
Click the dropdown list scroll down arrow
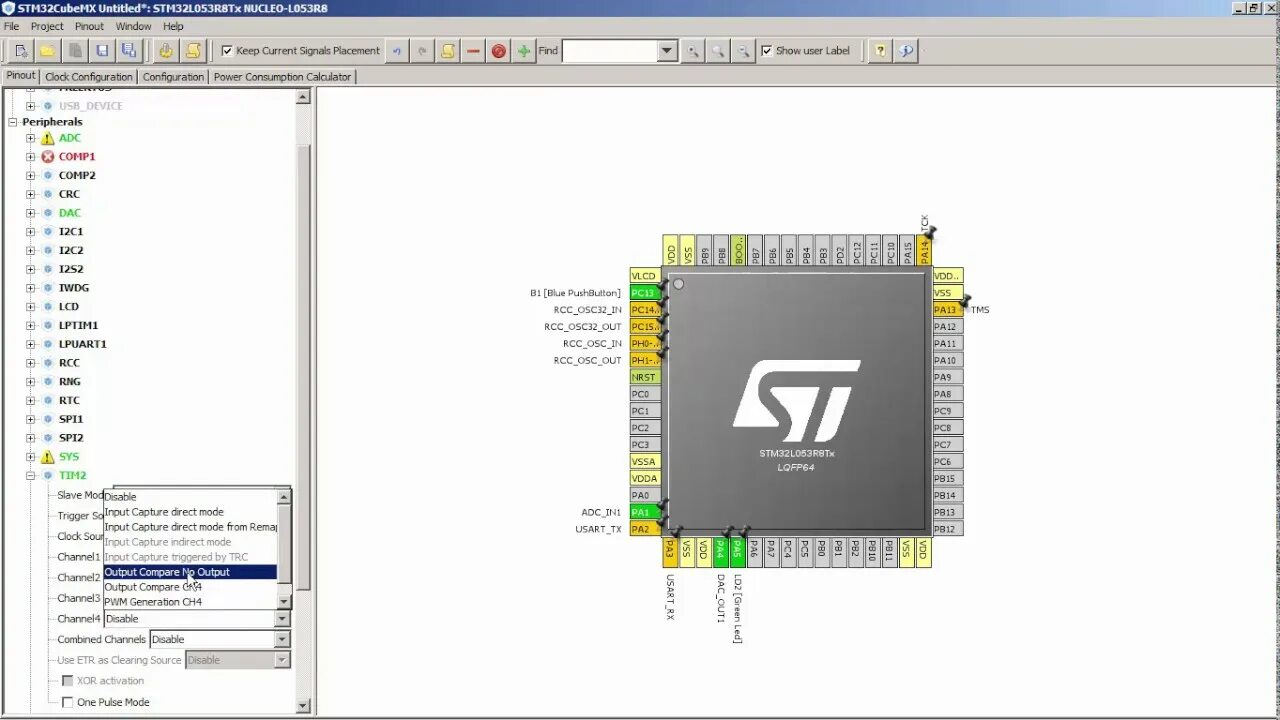pyautogui.click(x=284, y=602)
